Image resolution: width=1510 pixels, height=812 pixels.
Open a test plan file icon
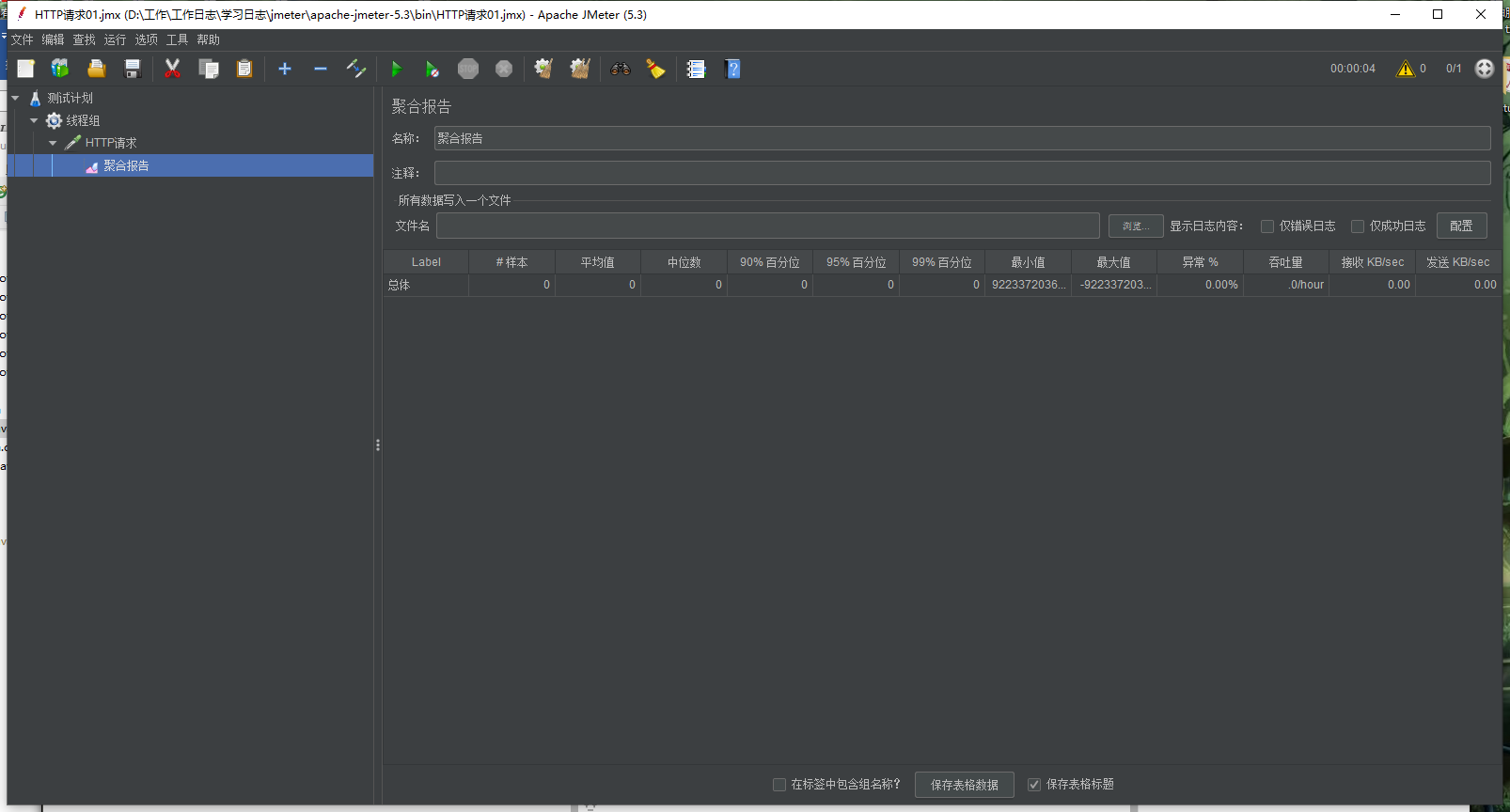tap(96, 69)
